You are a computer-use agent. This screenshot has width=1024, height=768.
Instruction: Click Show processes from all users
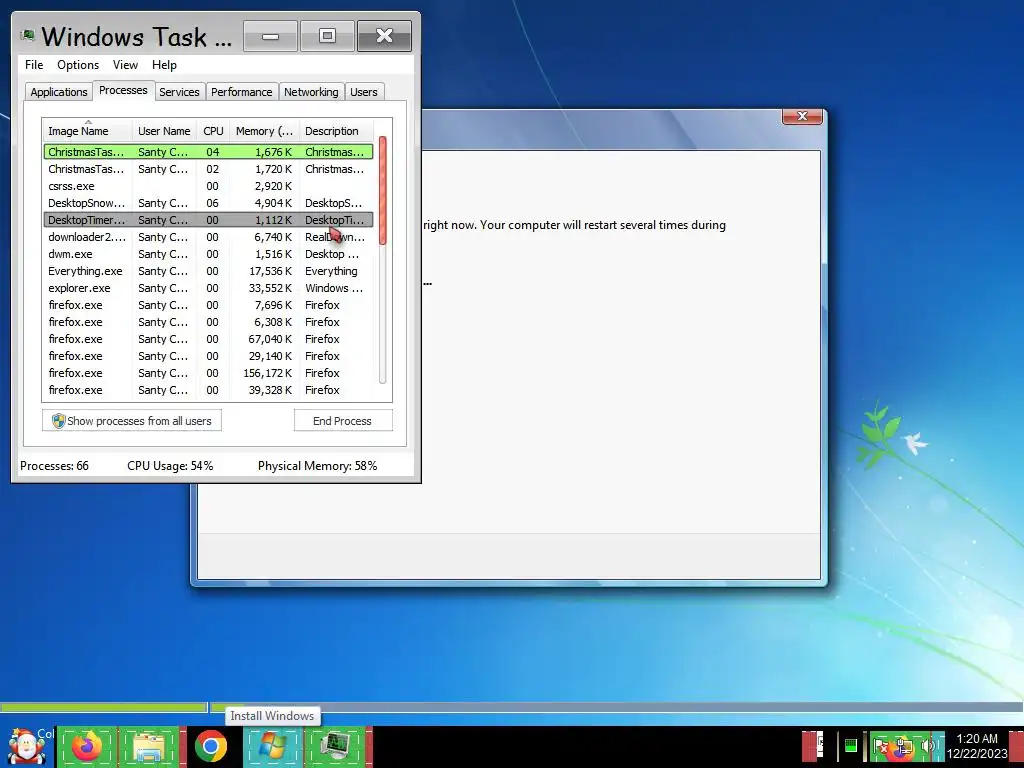(x=132, y=421)
